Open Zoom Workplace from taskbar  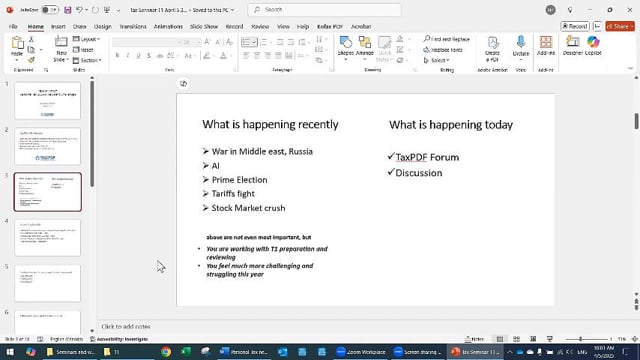pos(360,352)
